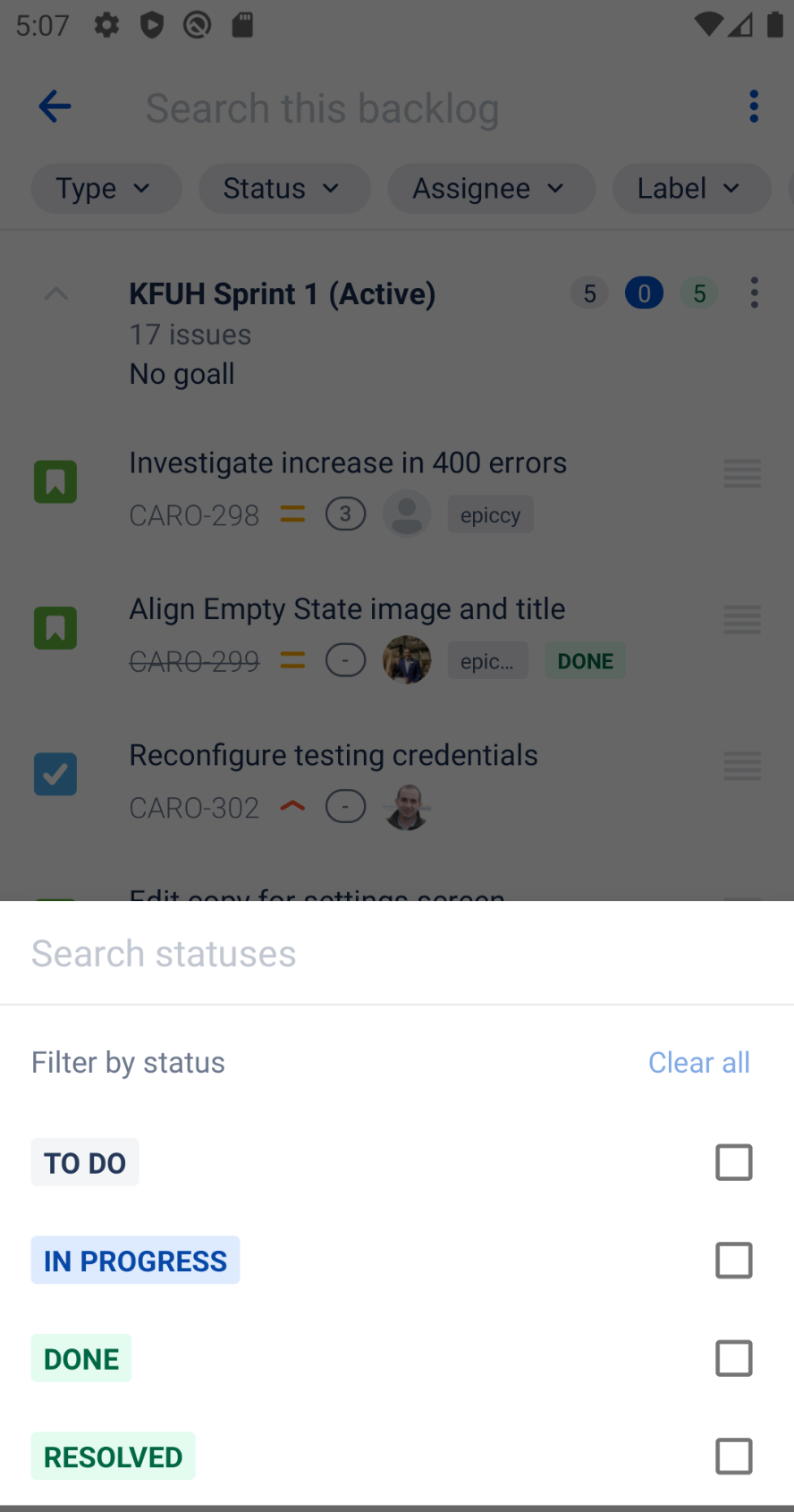Open the top-right overflow menu
The height and width of the screenshot is (1512, 794).
[x=754, y=106]
